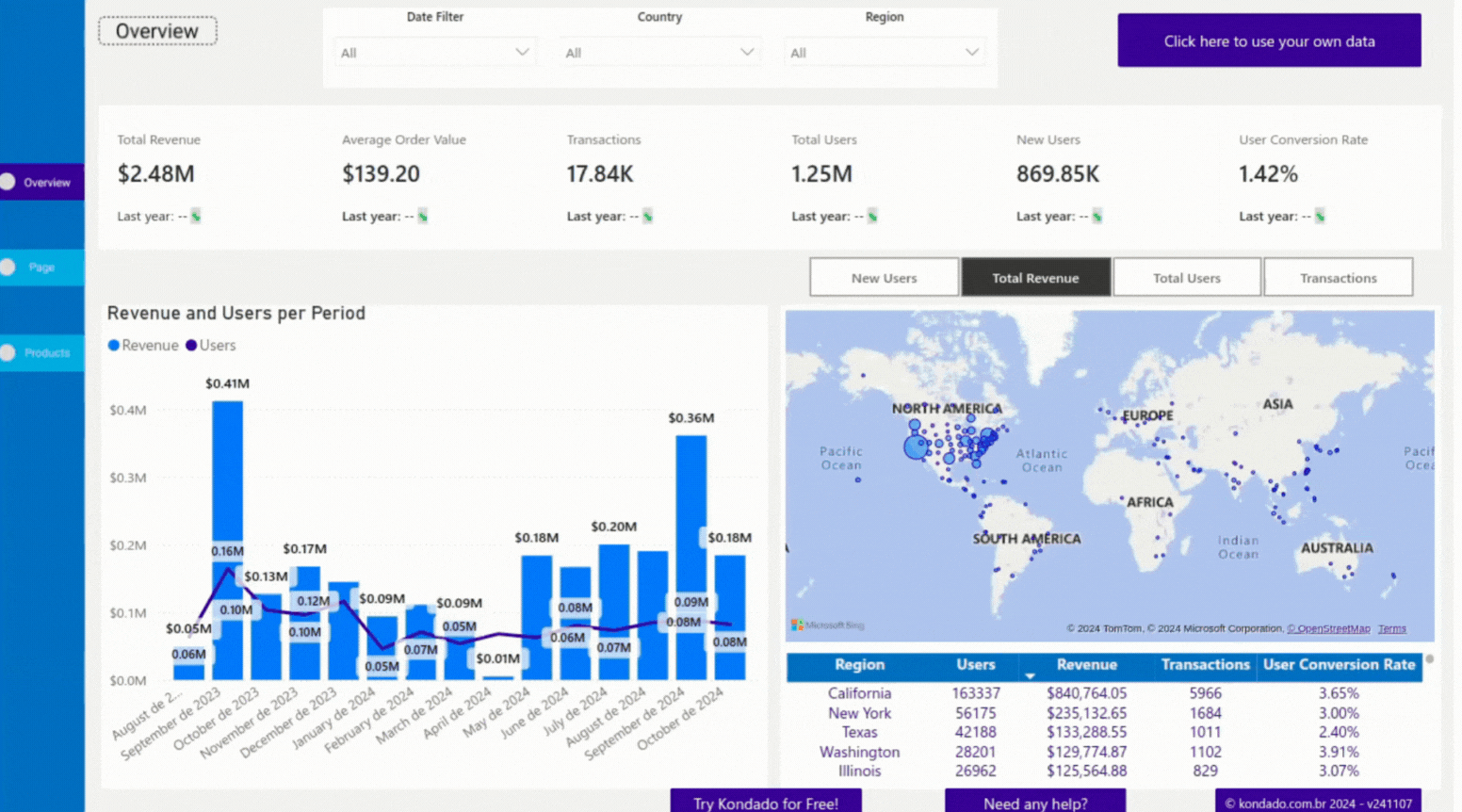The width and height of the screenshot is (1462, 812).
Task: Switch to the Transactions tab
Action: (x=1338, y=277)
